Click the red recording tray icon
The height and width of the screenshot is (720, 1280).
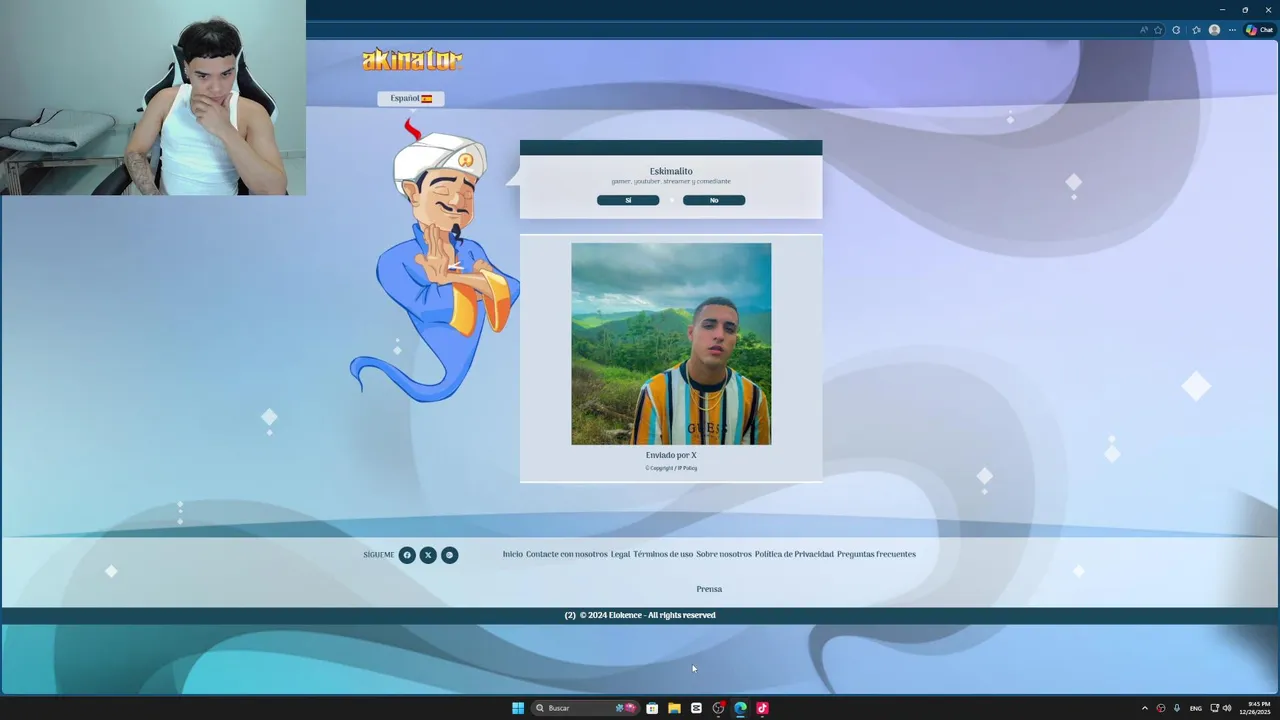(1161, 708)
